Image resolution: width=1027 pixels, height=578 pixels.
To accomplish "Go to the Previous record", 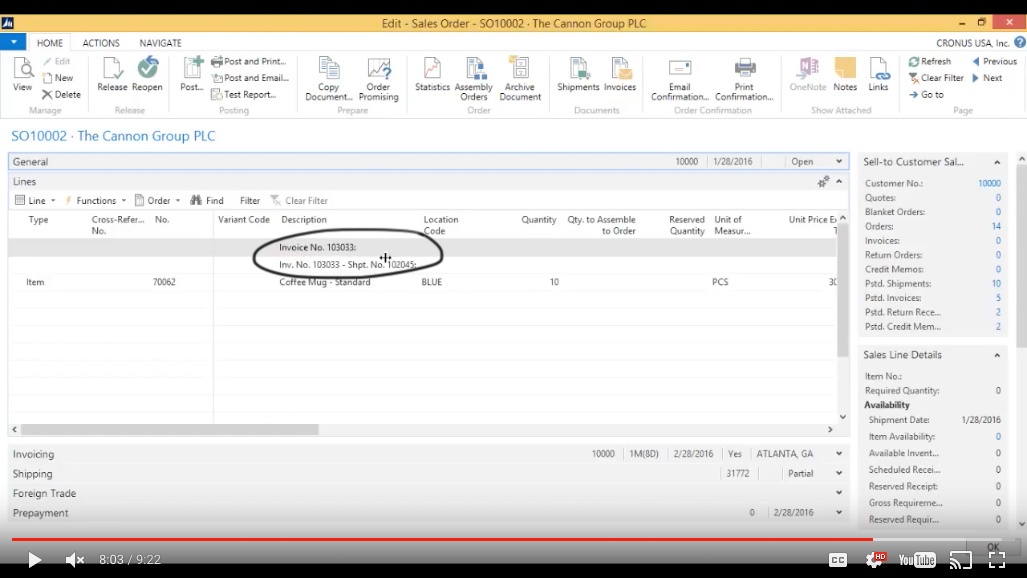I will point(994,62).
